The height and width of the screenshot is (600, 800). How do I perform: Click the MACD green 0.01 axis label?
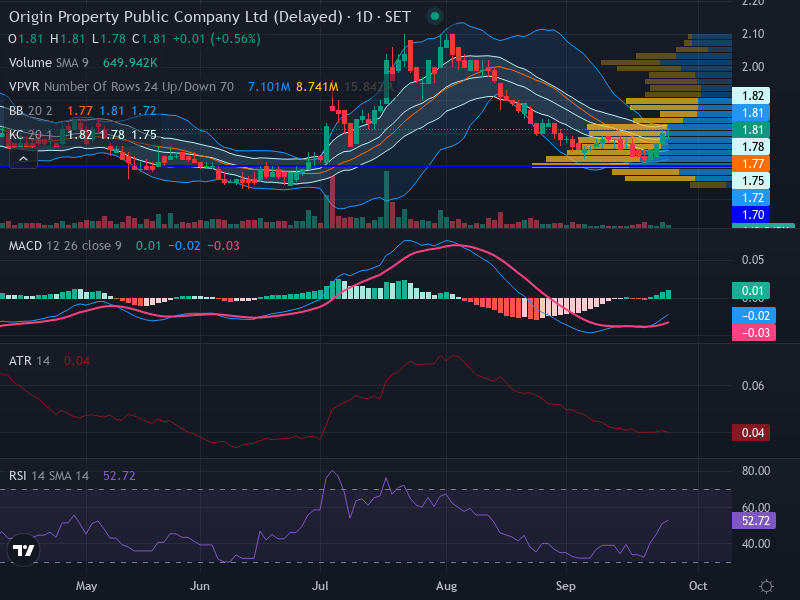751,290
